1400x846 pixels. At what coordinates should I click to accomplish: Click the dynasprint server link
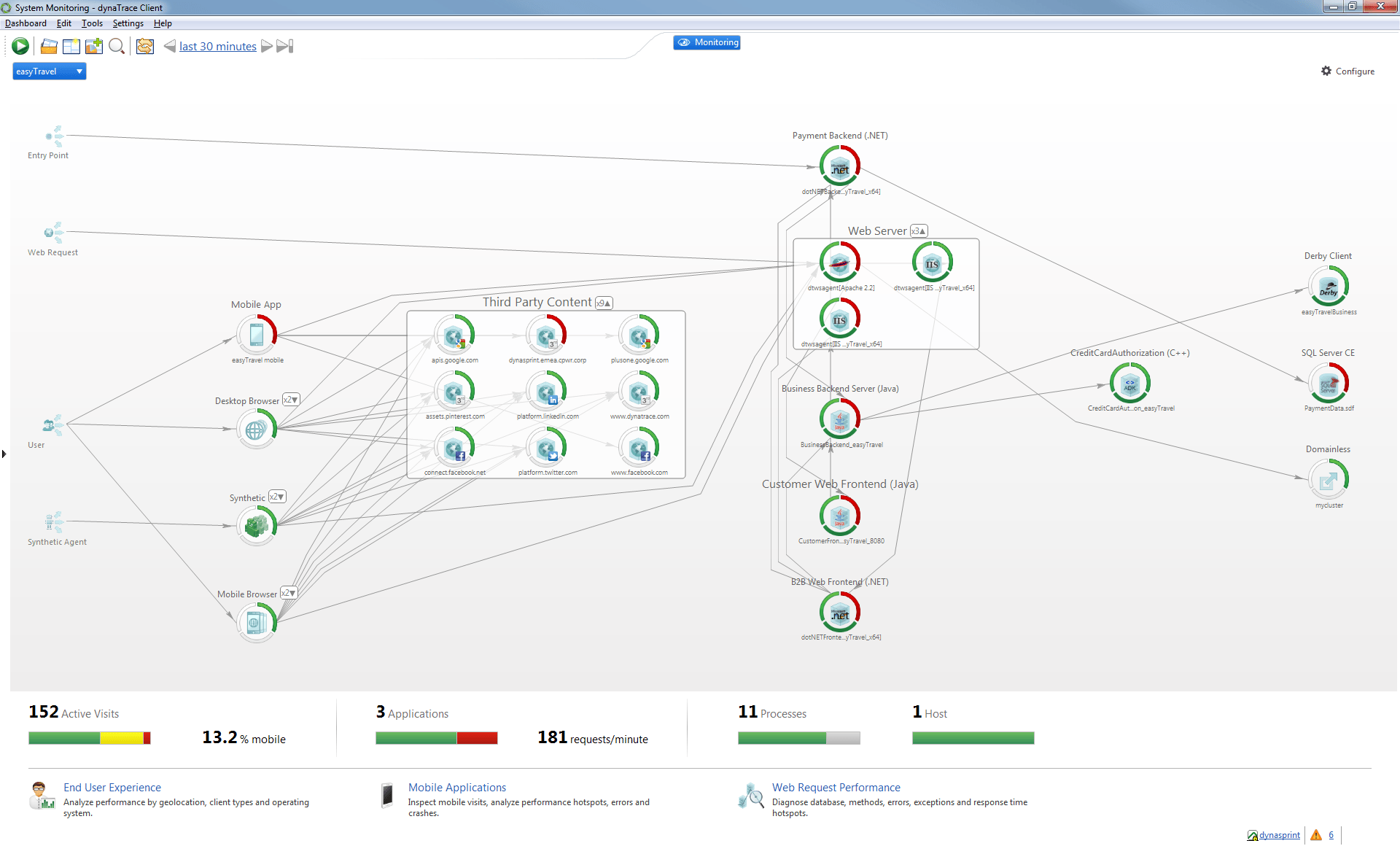tap(1280, 835)
